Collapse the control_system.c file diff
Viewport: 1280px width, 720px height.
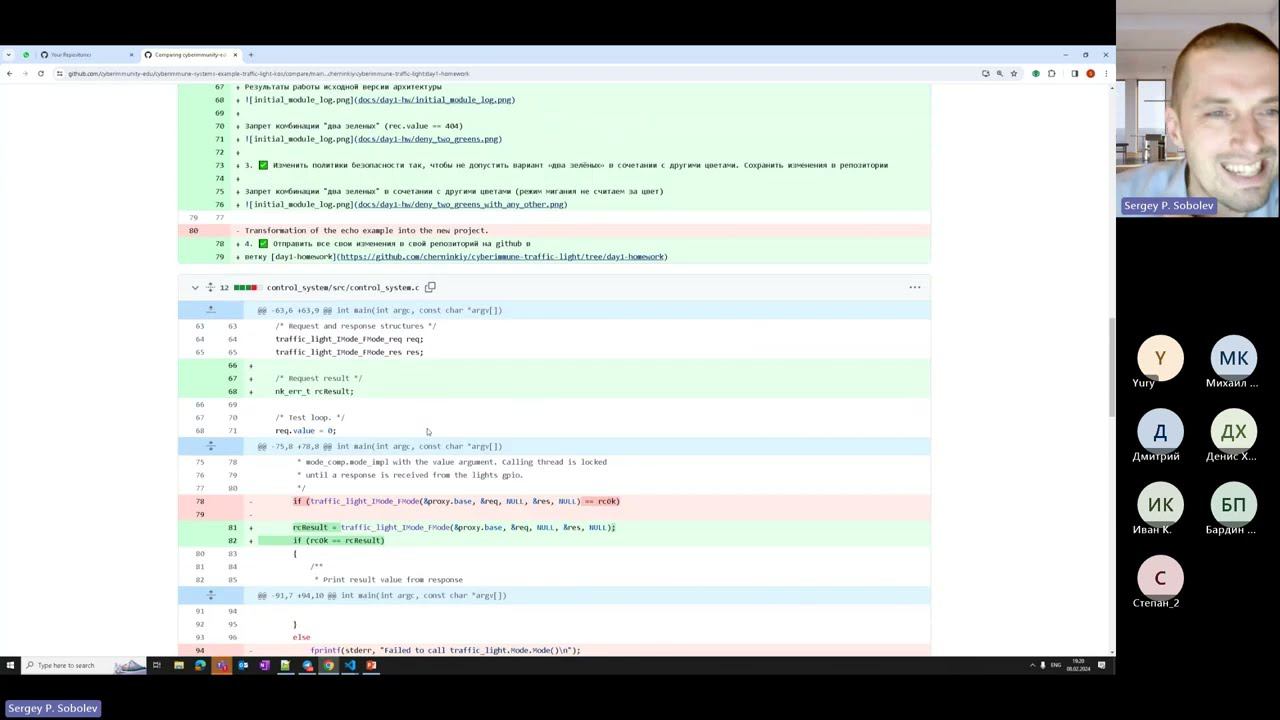point(195,287)
